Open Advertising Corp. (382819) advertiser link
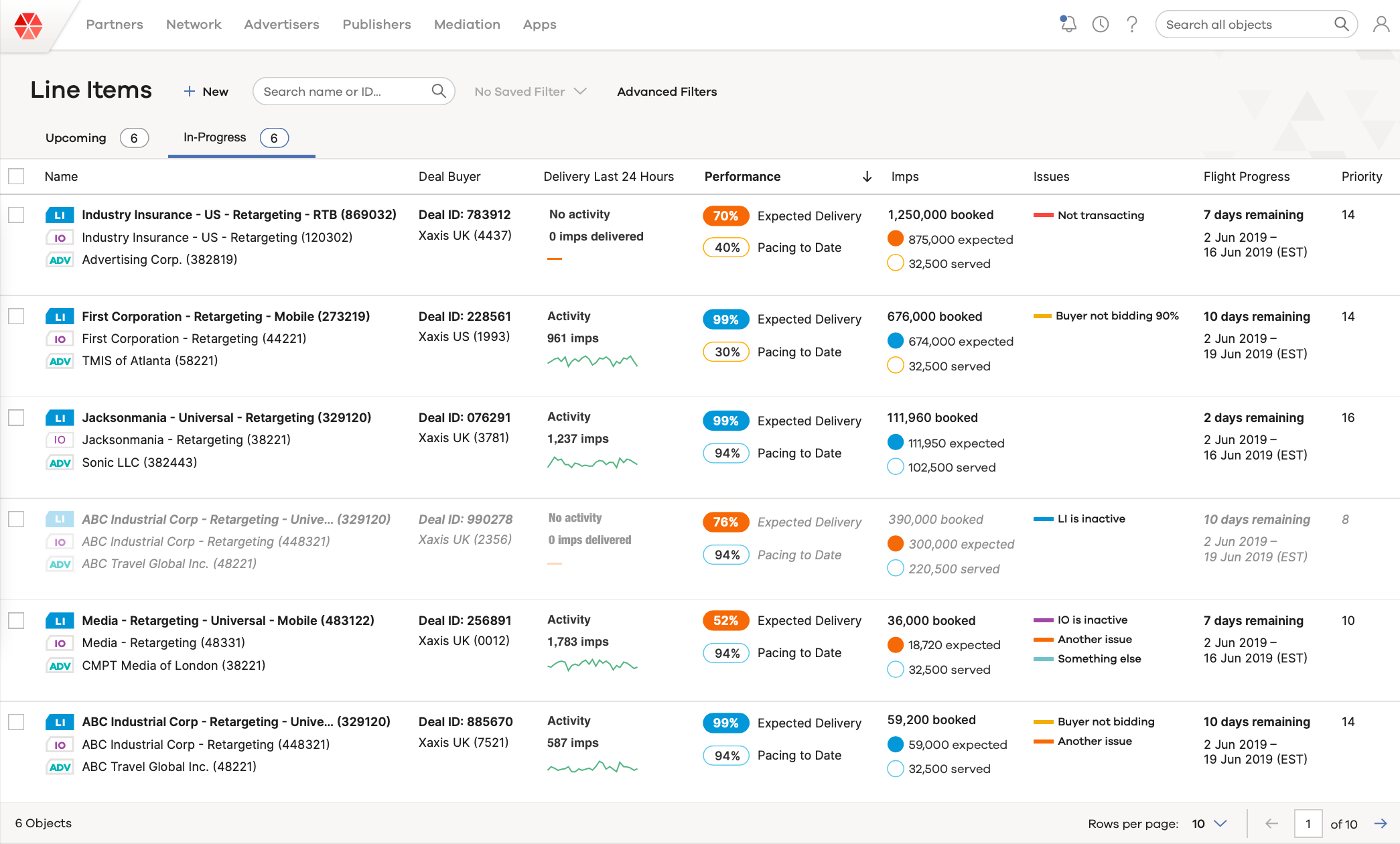Screen dimensions: 1400x844 tap(159, 260)
